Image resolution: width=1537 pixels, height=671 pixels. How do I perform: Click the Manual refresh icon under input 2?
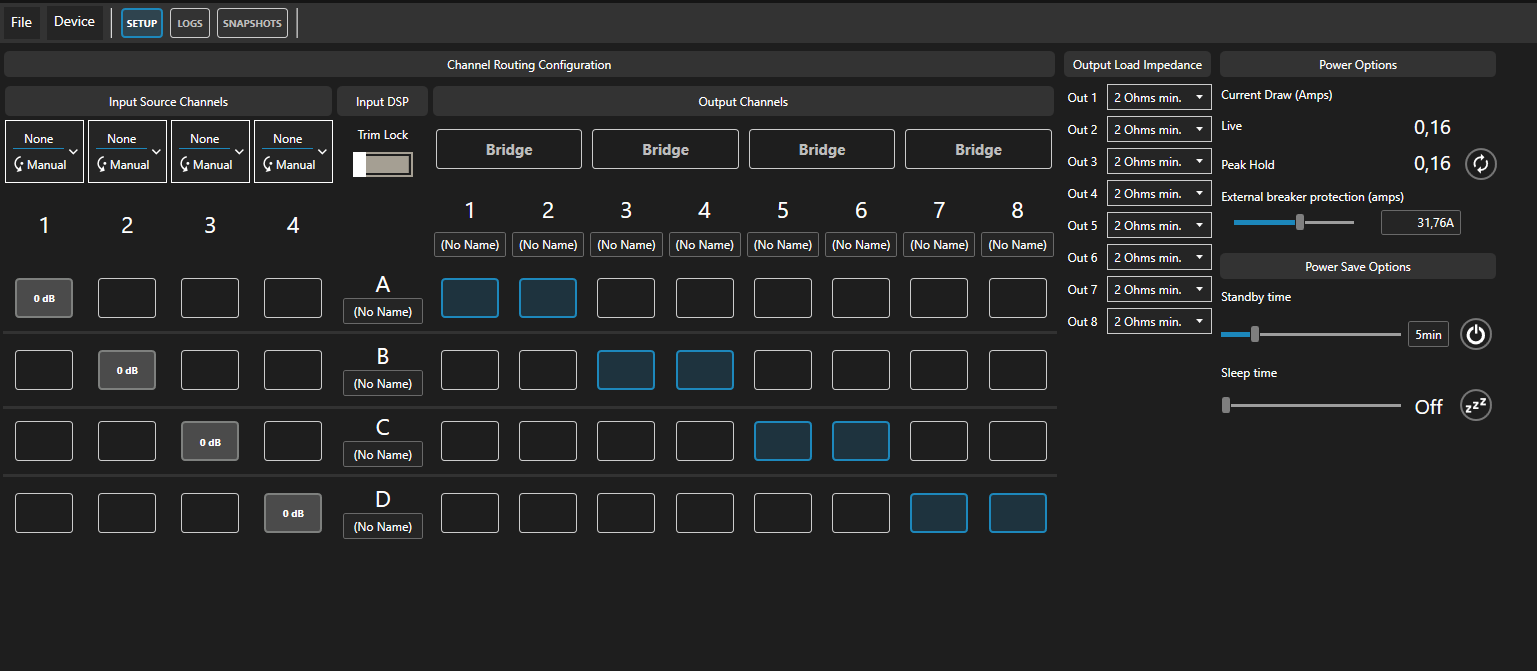coord(102,165)
